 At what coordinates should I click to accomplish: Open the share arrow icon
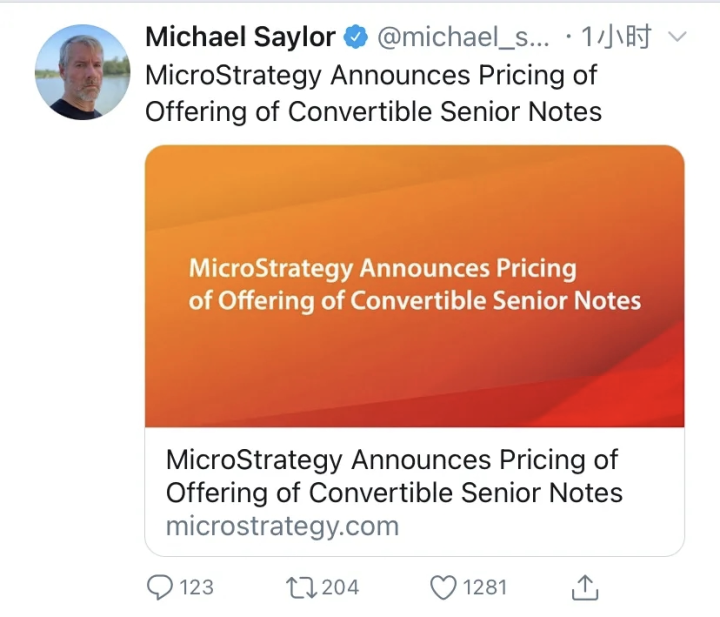[x=585, y=587]
